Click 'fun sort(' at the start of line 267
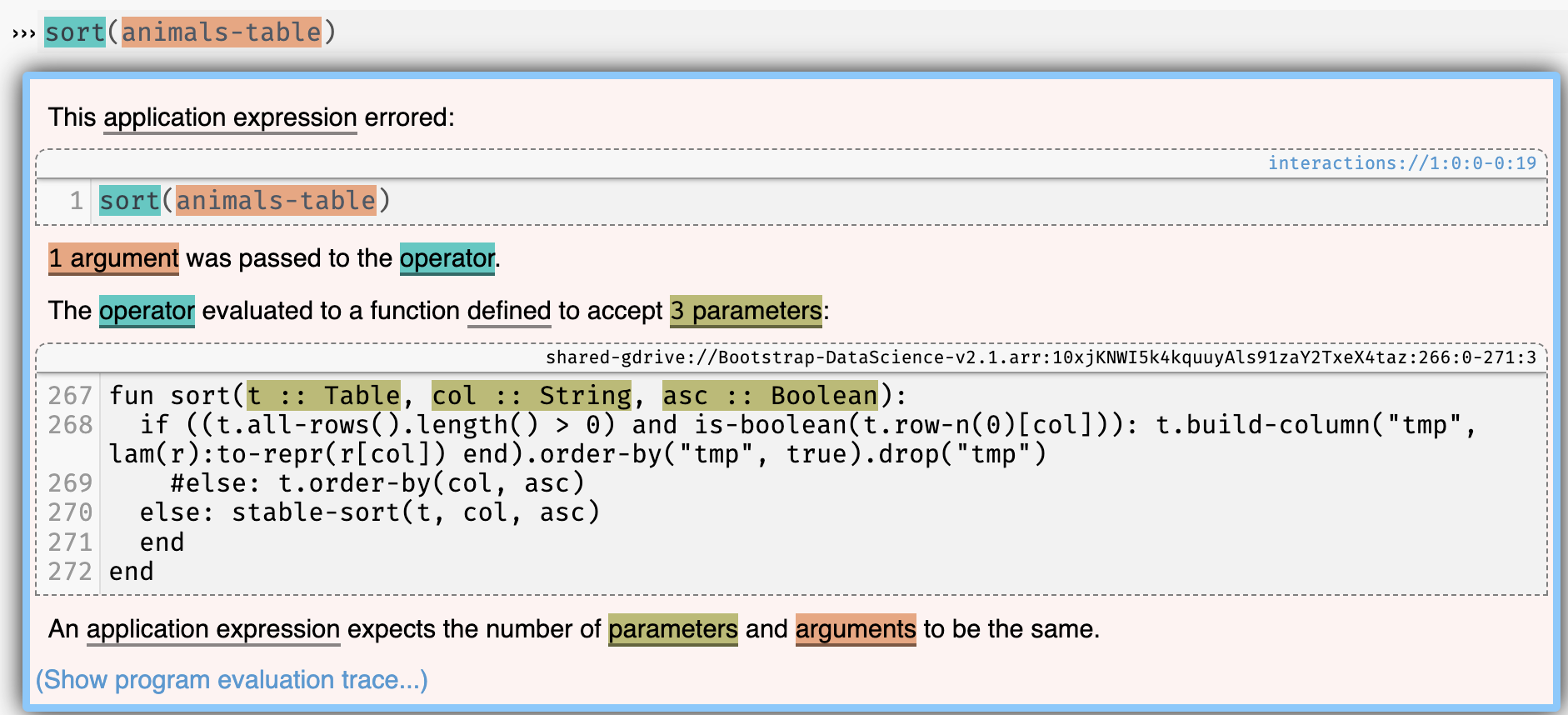Image resolution: width=1568 pixels, height=715 pixels. click(x=177, y=395)
